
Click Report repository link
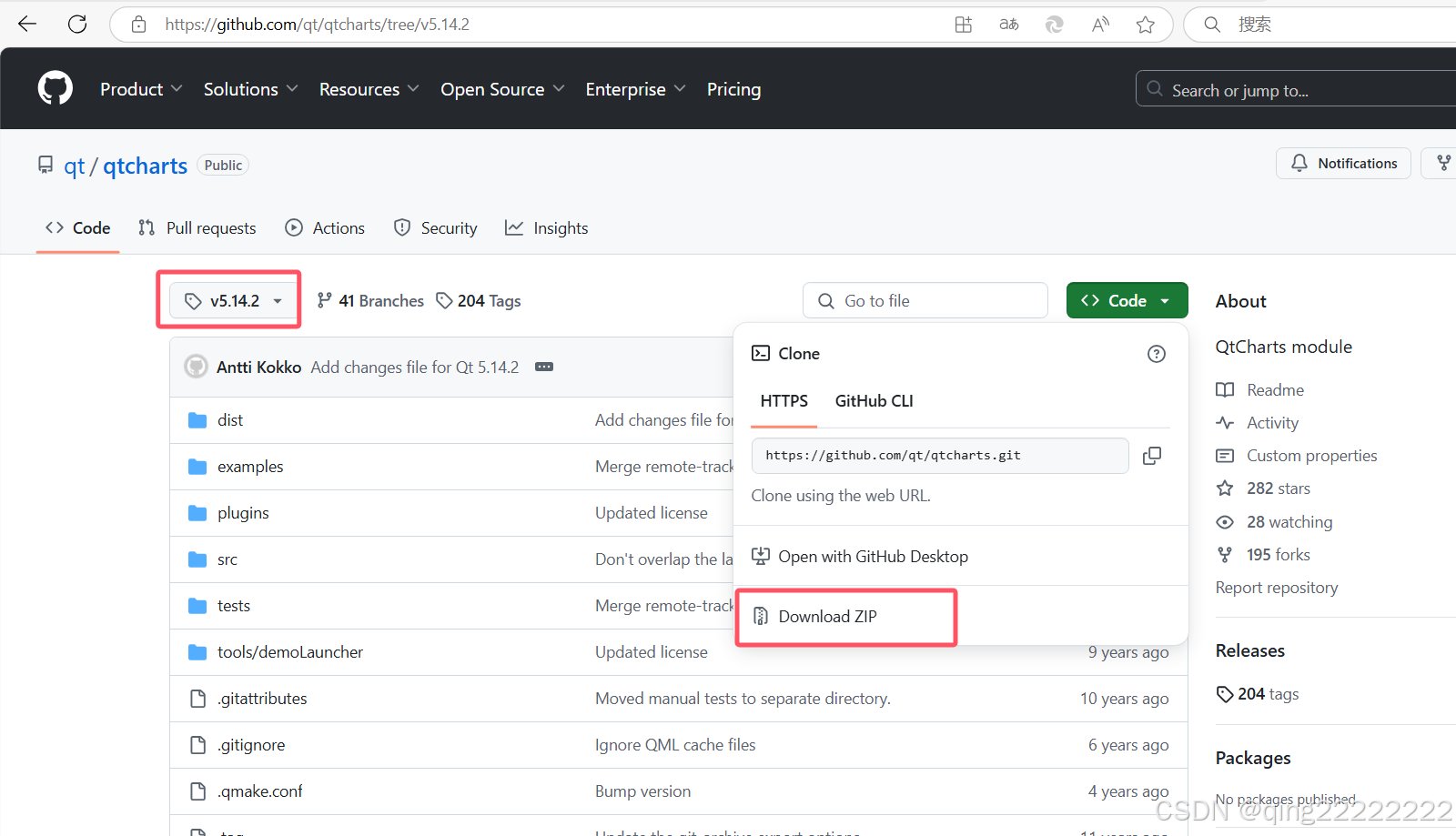coord(1277,588)
